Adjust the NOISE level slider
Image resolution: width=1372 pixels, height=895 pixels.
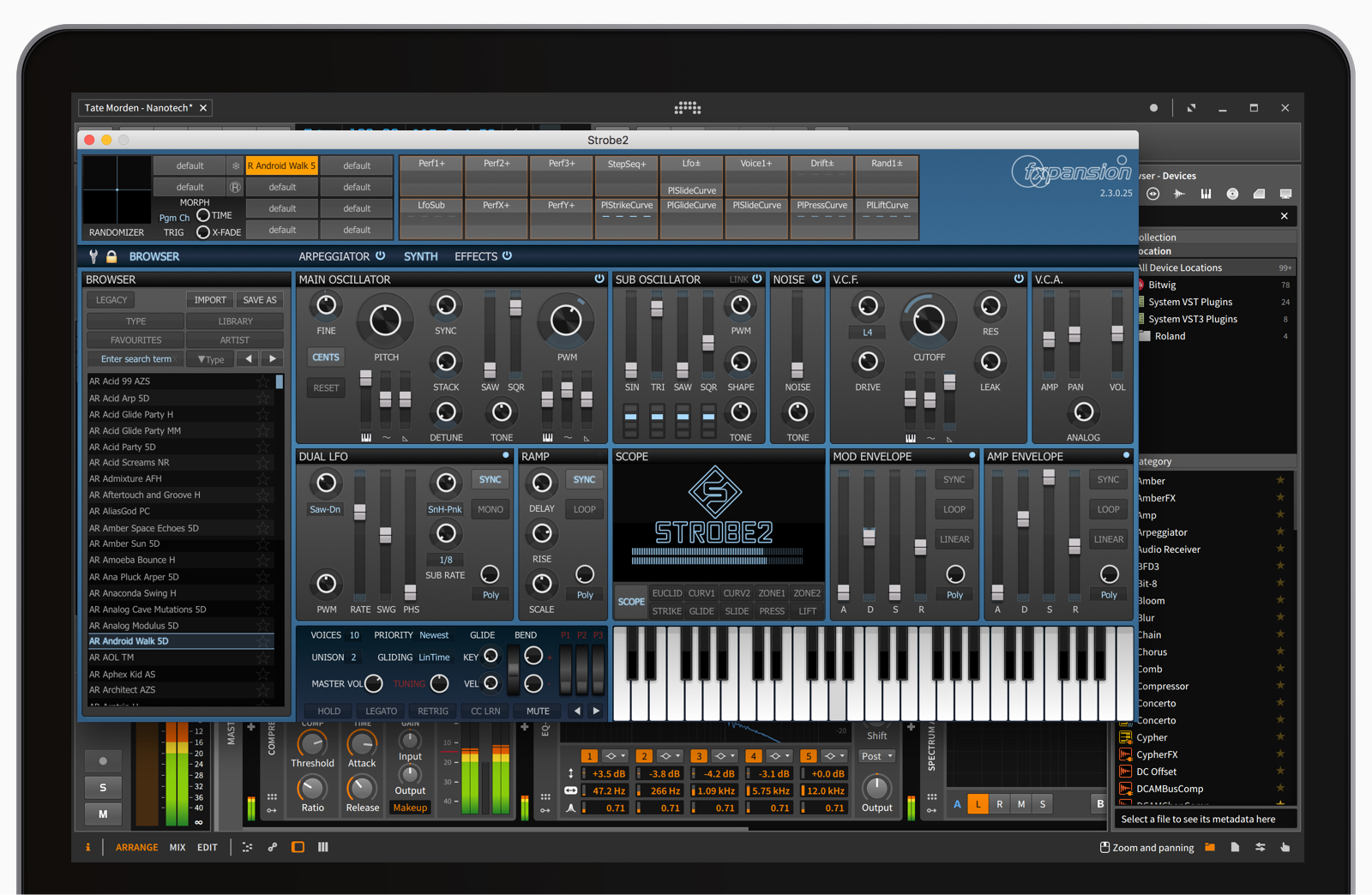(797, 369)
